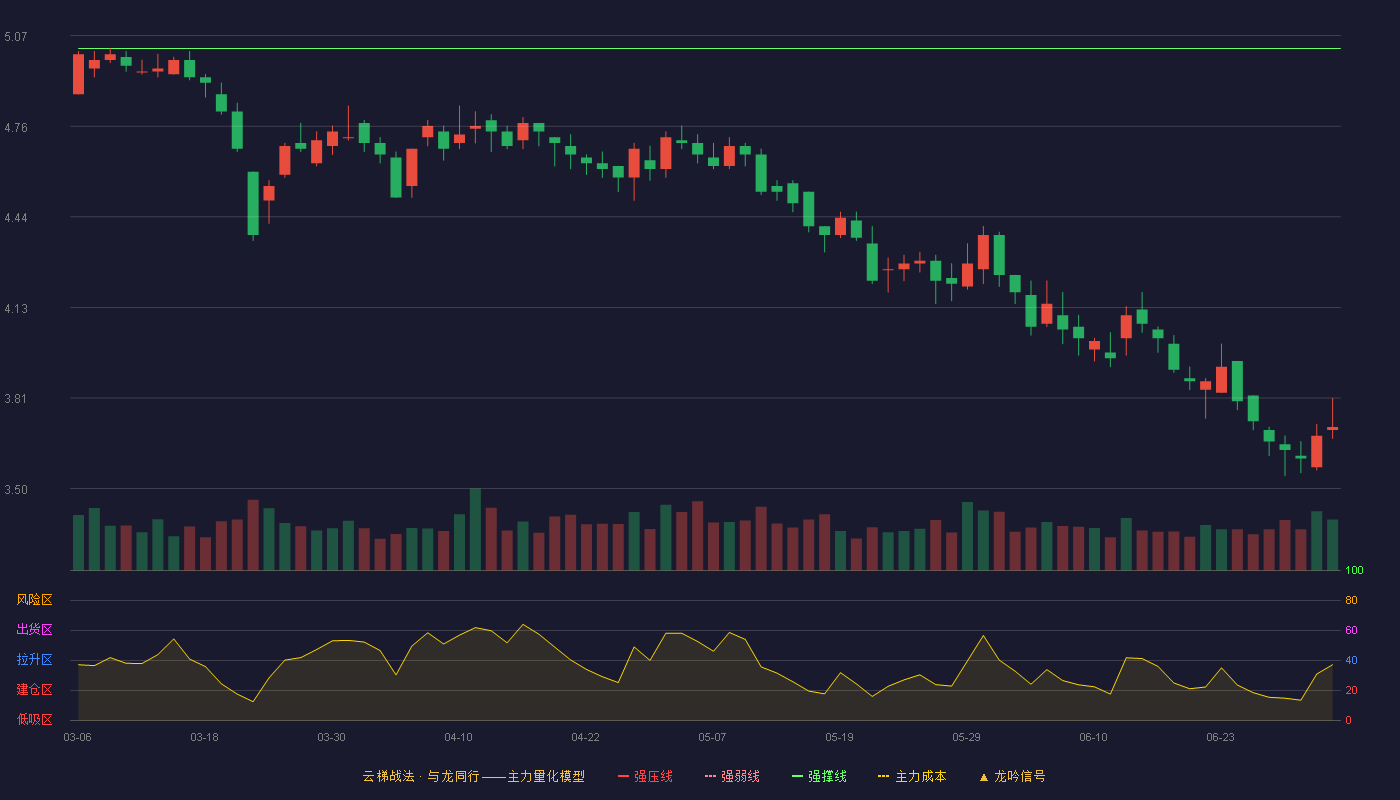The width and height of the screenshot is (1400, 800).
Task: Click the 04-22 date label
Action: point(585,737)
